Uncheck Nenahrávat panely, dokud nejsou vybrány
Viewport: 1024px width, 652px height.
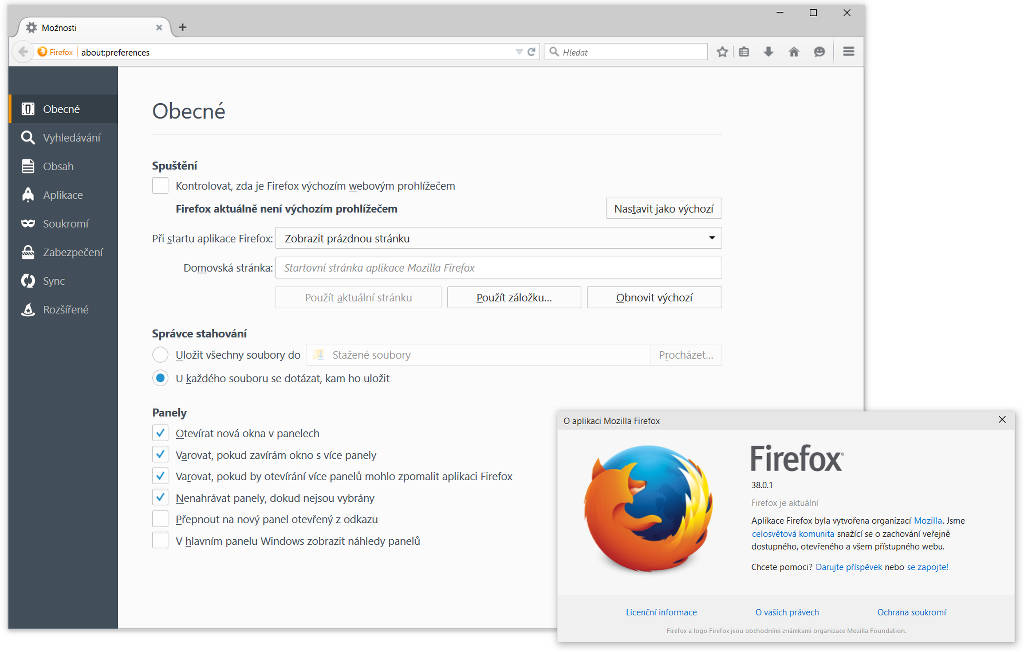point(161,498)
